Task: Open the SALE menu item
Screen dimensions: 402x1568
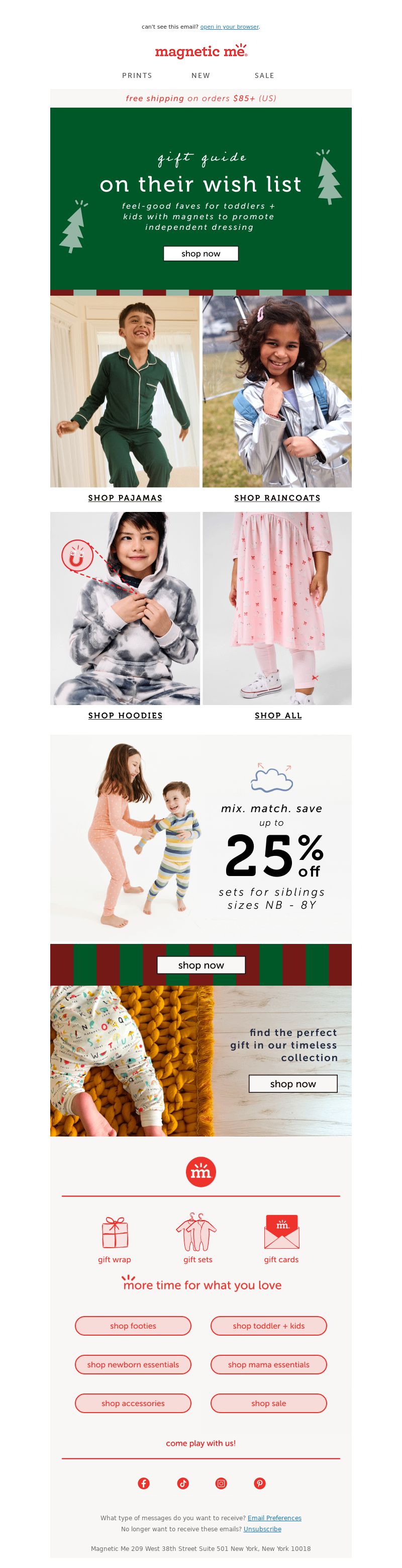Action: pos(264,75)
